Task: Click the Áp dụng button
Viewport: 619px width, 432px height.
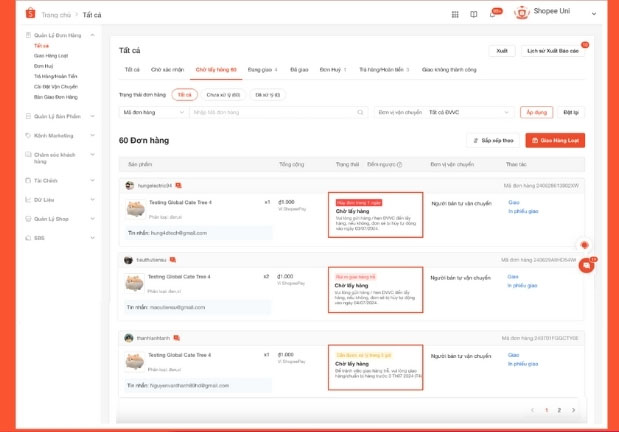Action: pos(536,113)
